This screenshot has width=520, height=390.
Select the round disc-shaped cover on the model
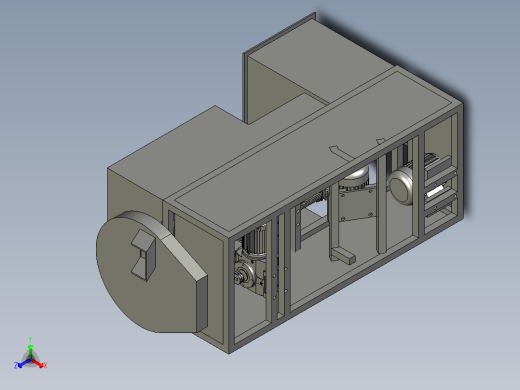[x=152, y=272]
